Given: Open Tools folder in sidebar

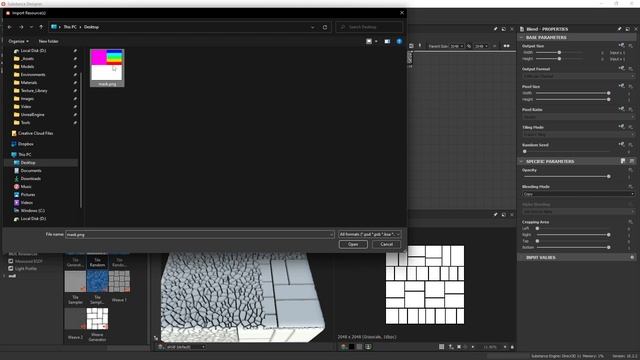Looking at the screenshot, I should coord(25,122).
